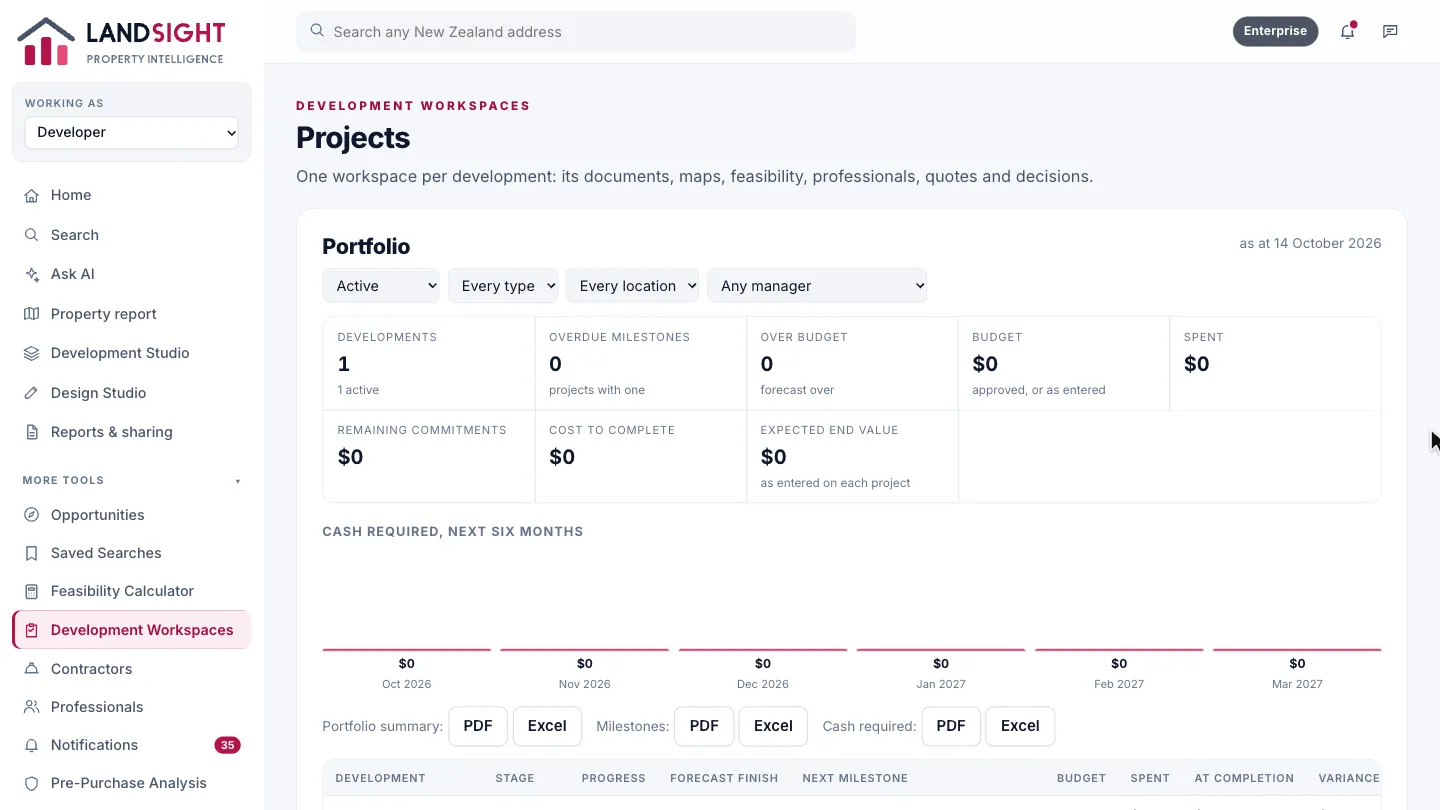
Task: Click the Enterprise plan badge
Action: pyautogui.click(x=1275, y=31)
